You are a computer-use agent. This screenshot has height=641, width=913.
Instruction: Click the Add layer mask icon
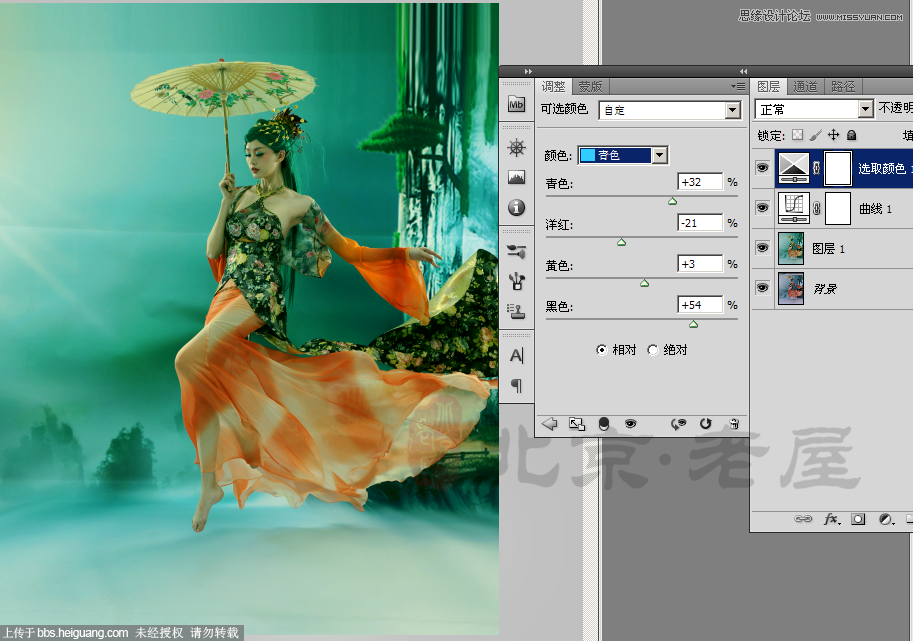[x=857, y=519]
